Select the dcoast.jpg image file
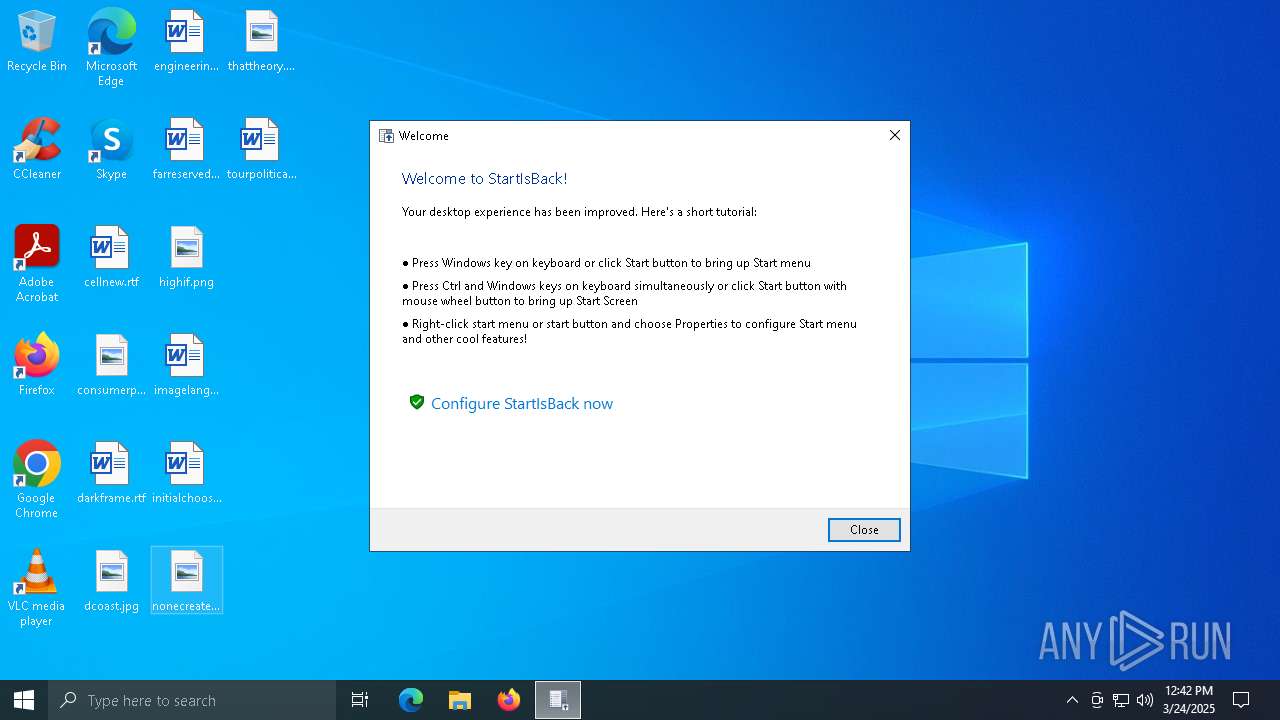 111,581
